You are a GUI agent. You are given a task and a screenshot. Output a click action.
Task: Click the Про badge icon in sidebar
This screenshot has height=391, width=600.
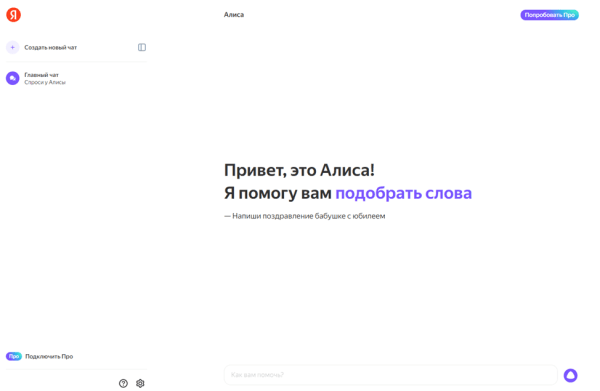[14, 356]
